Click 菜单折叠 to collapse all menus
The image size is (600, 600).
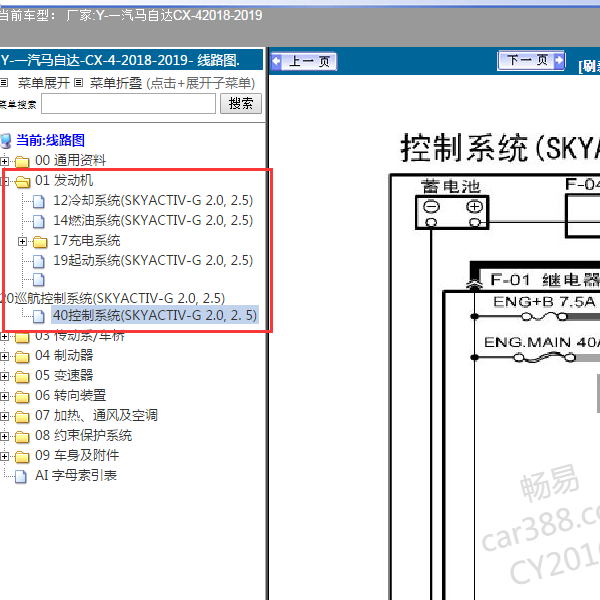[116, 83]
